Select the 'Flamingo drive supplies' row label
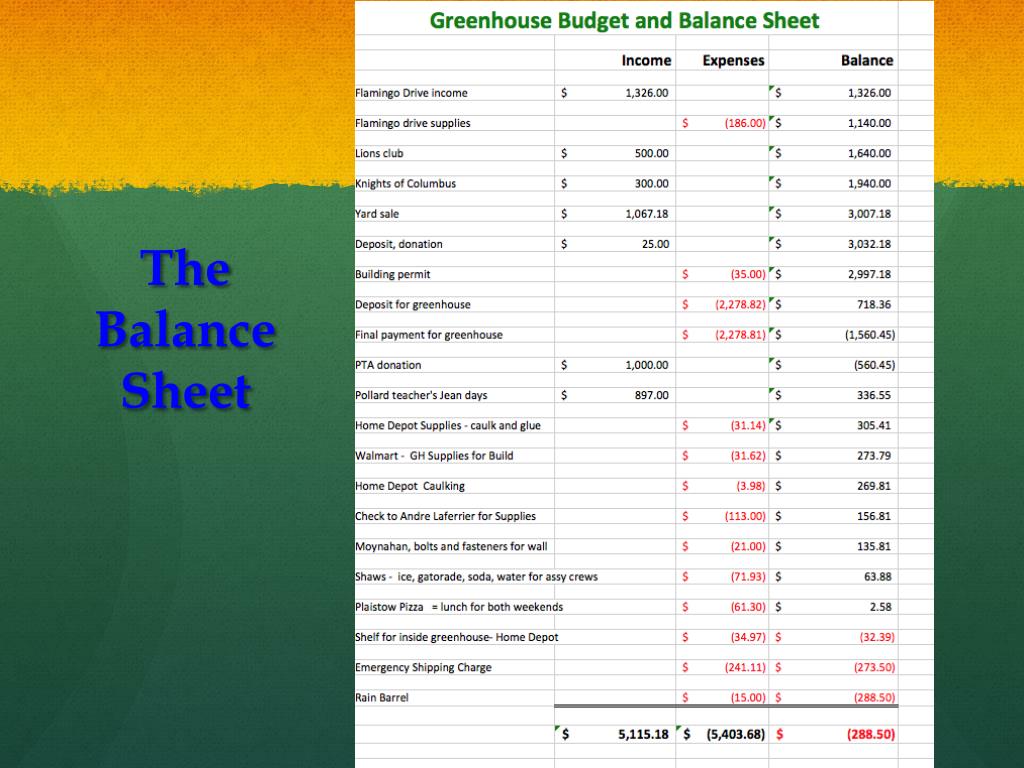1024x768 pixels. coord(413,123)
